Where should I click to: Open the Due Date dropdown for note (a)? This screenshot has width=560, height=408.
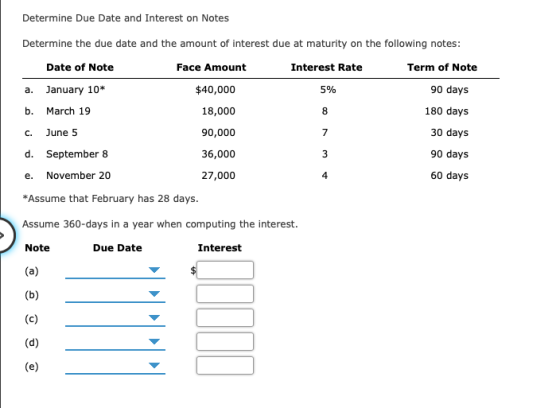pos(115,270)
